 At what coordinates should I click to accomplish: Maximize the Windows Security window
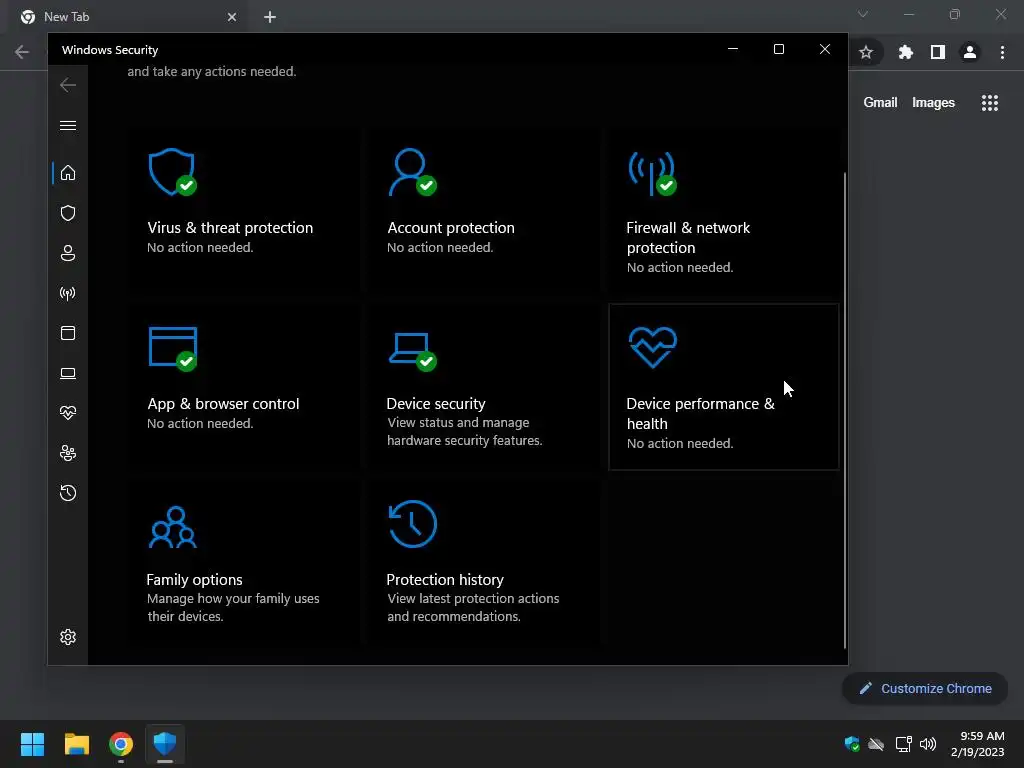(778, 49)
